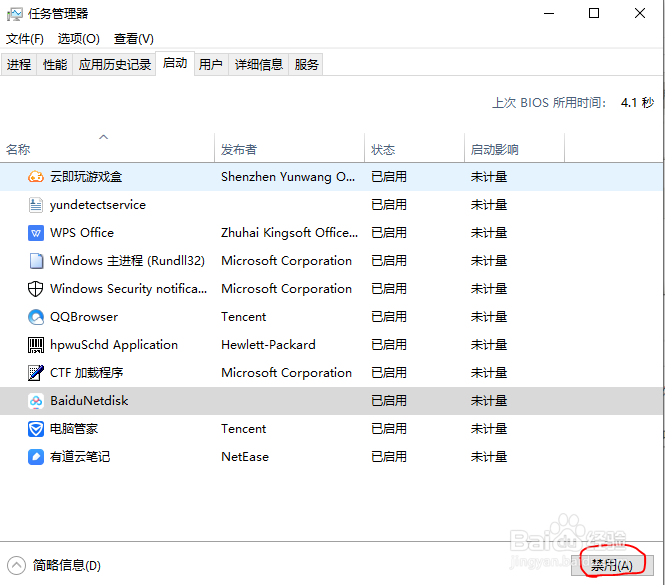The width and height of the screenshot is (665, 585).
Task: Select the 启动 tab
Action: 175,63
